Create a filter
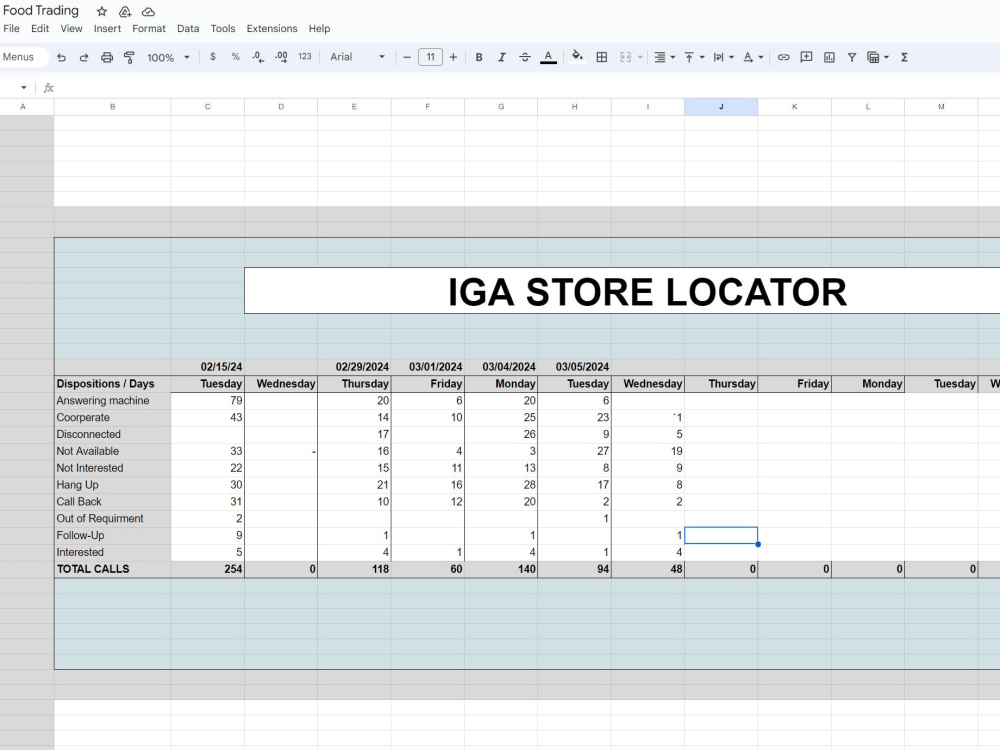This screenshot has width=1000, height=750. tap(851, 57)
